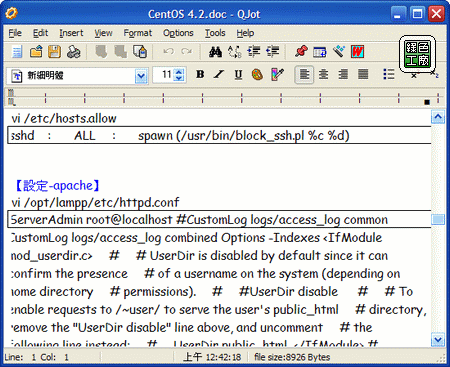Screen dimensions: 450x367
Task: Align text left
Action: tap(304, 74)
